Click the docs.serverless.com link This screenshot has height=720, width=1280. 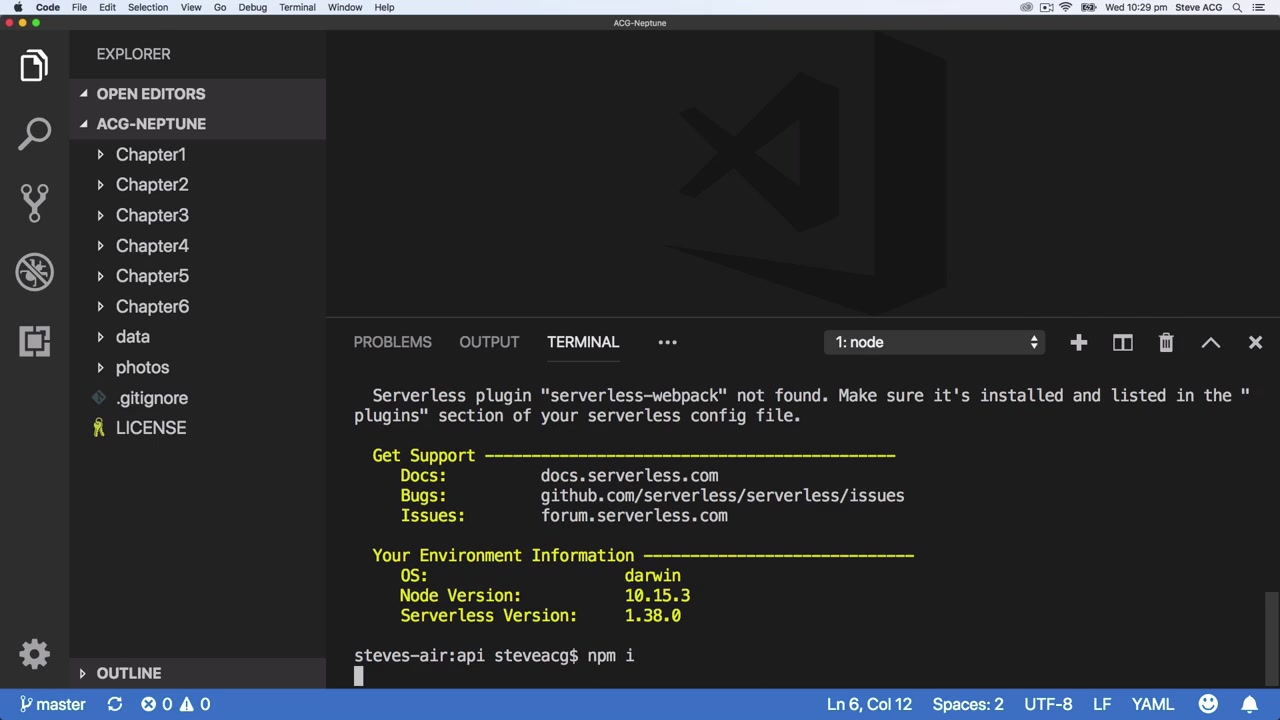pos(629,476)
